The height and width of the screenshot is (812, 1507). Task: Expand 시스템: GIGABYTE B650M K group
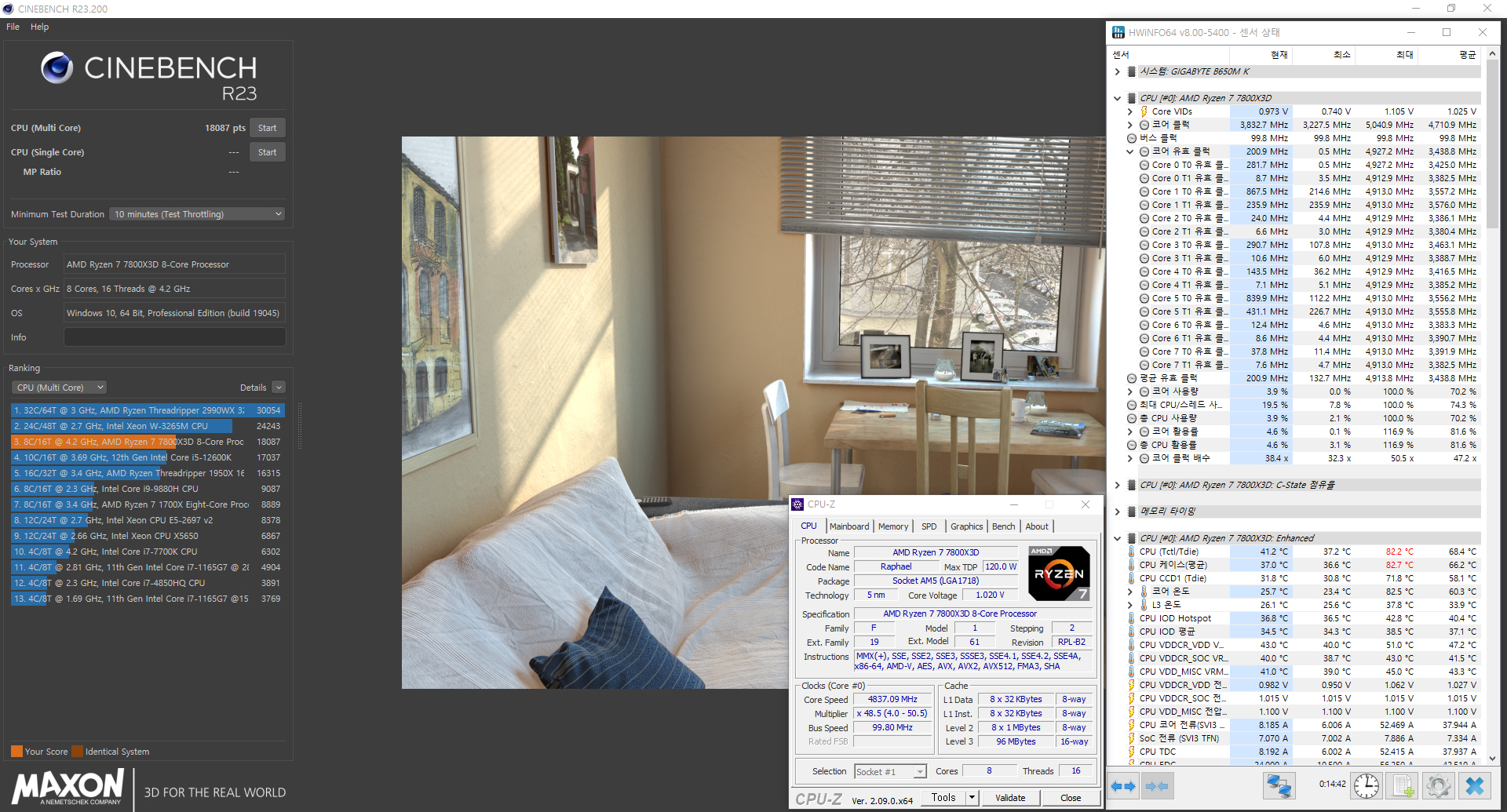(1118, 71)
